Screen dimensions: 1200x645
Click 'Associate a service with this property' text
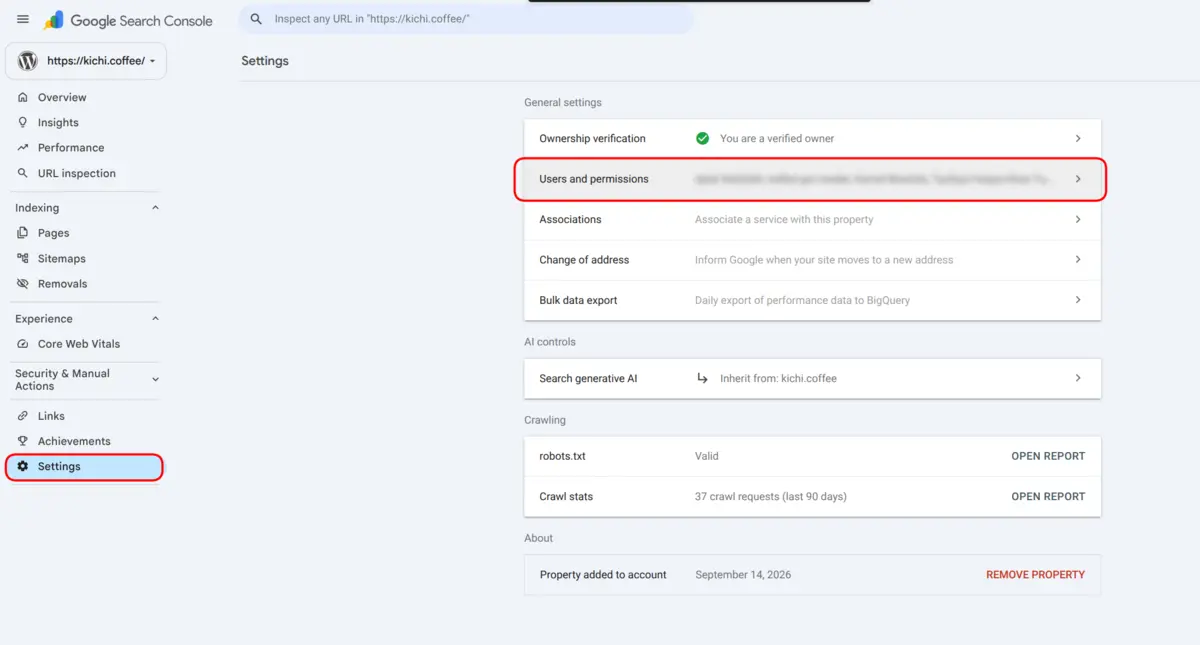coord(784,219)
